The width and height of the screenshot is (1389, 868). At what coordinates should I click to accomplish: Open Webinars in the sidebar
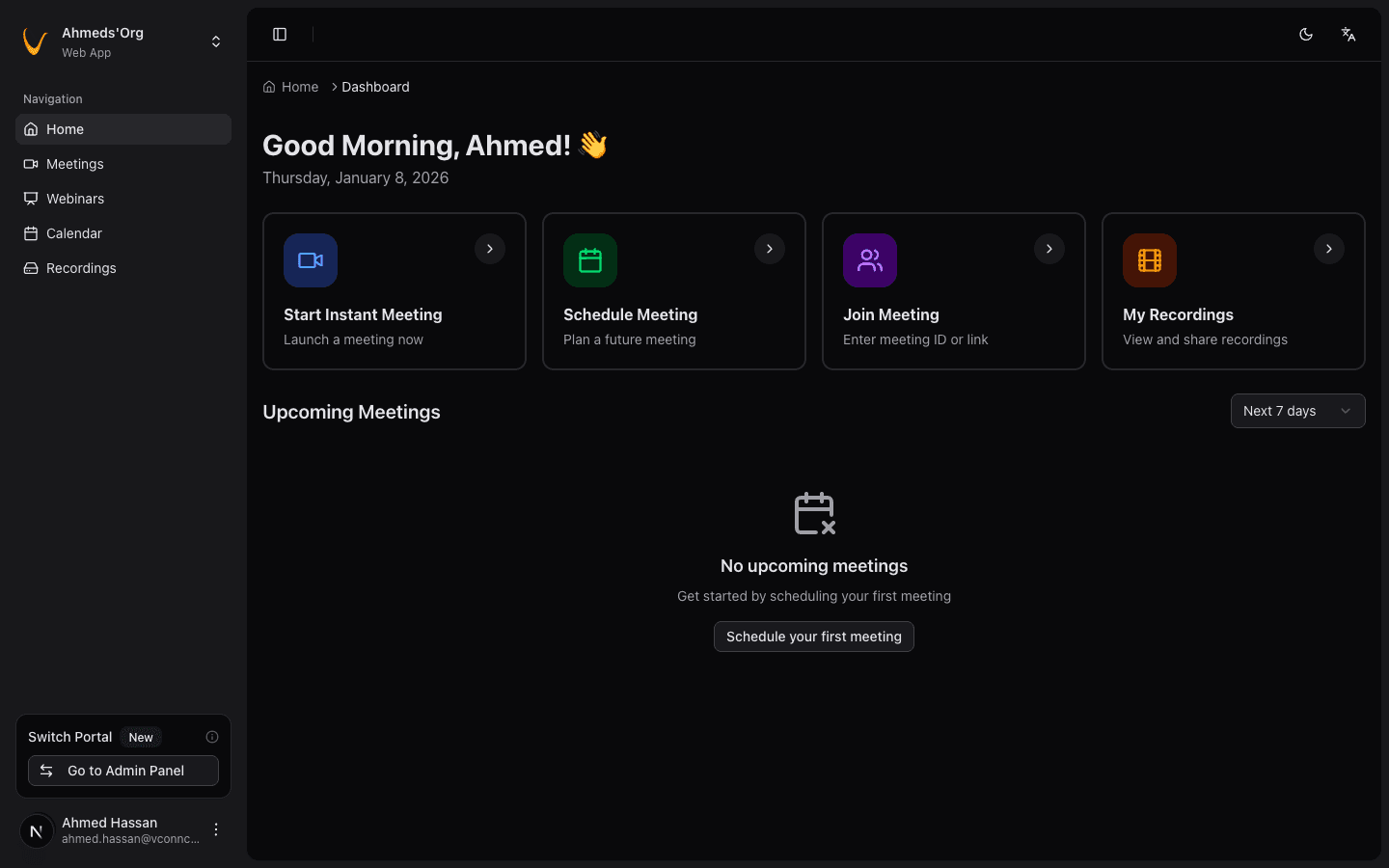tap(123, 199)
